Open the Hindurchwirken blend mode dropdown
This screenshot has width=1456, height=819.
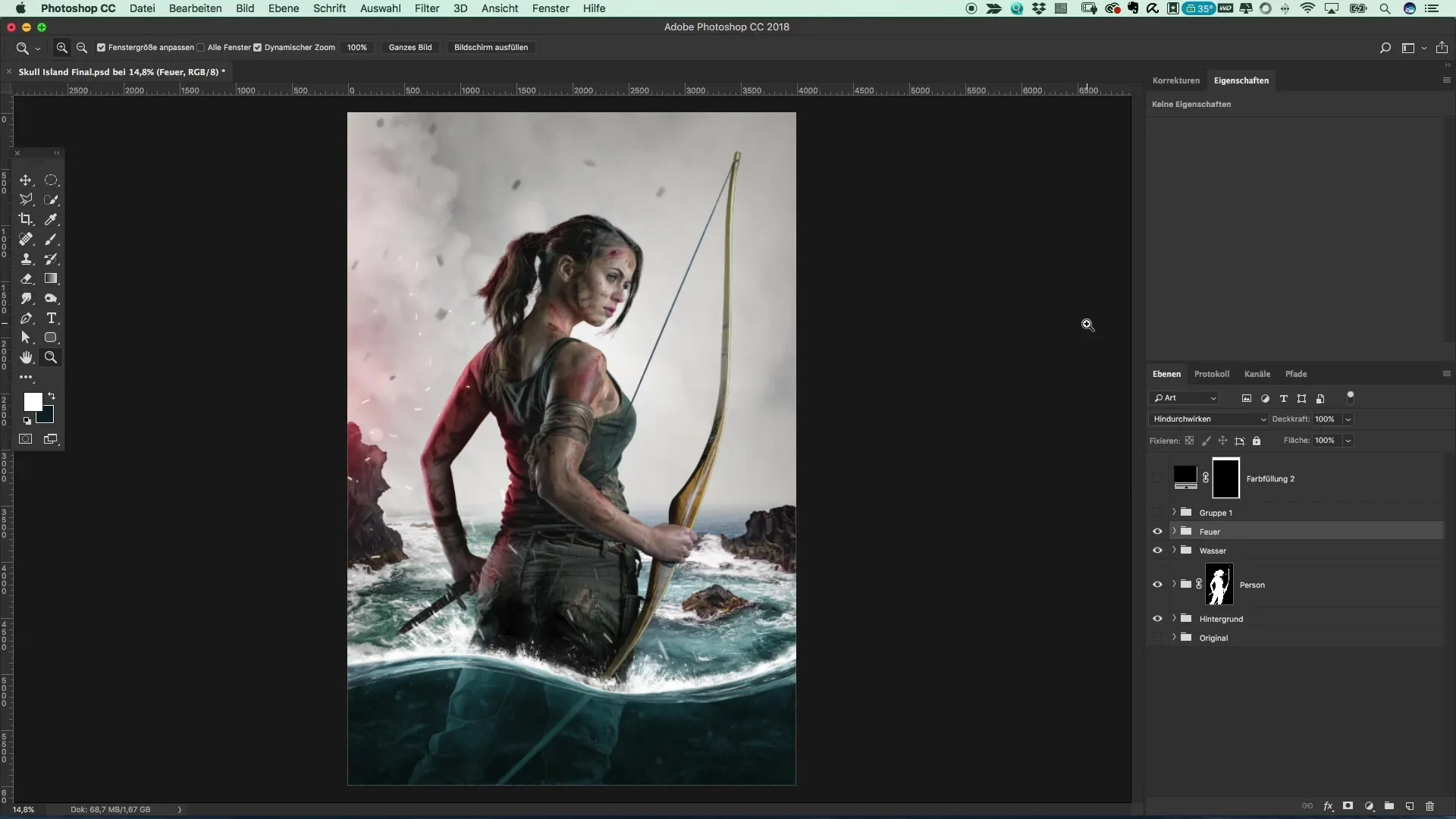coord(1208,419)
